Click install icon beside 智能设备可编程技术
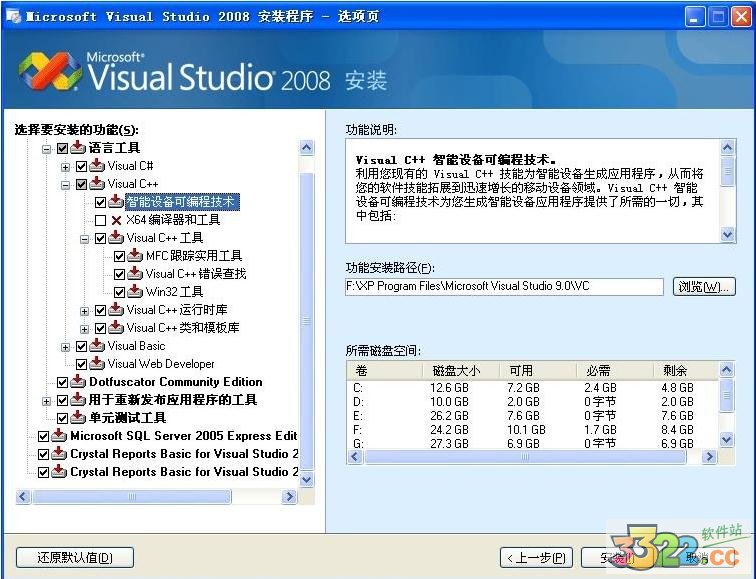The width and height of the screenshot is (756, 579). pyautogui.click(x=116, y=202)
